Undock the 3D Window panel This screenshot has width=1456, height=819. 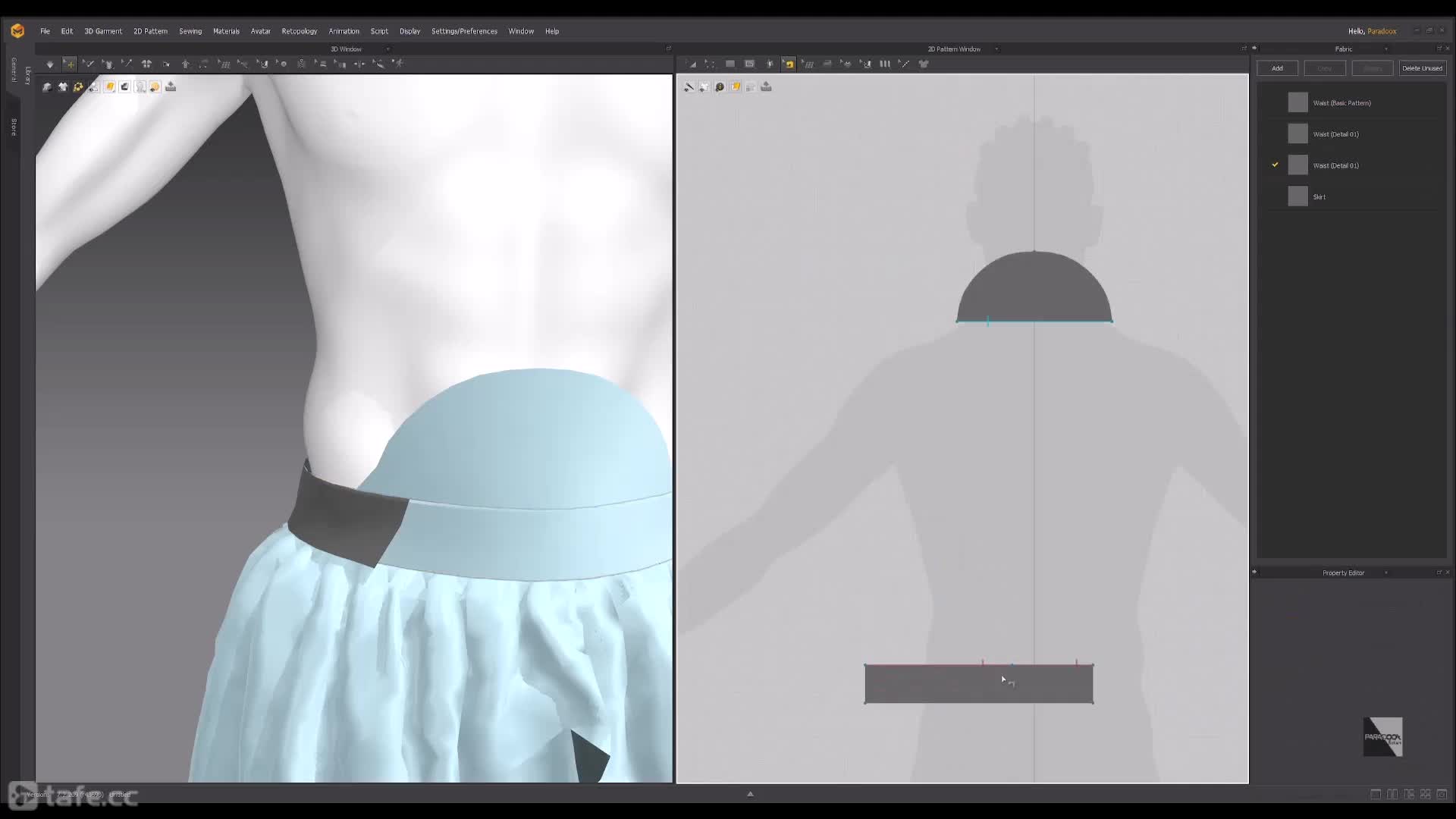click(668, 49)
